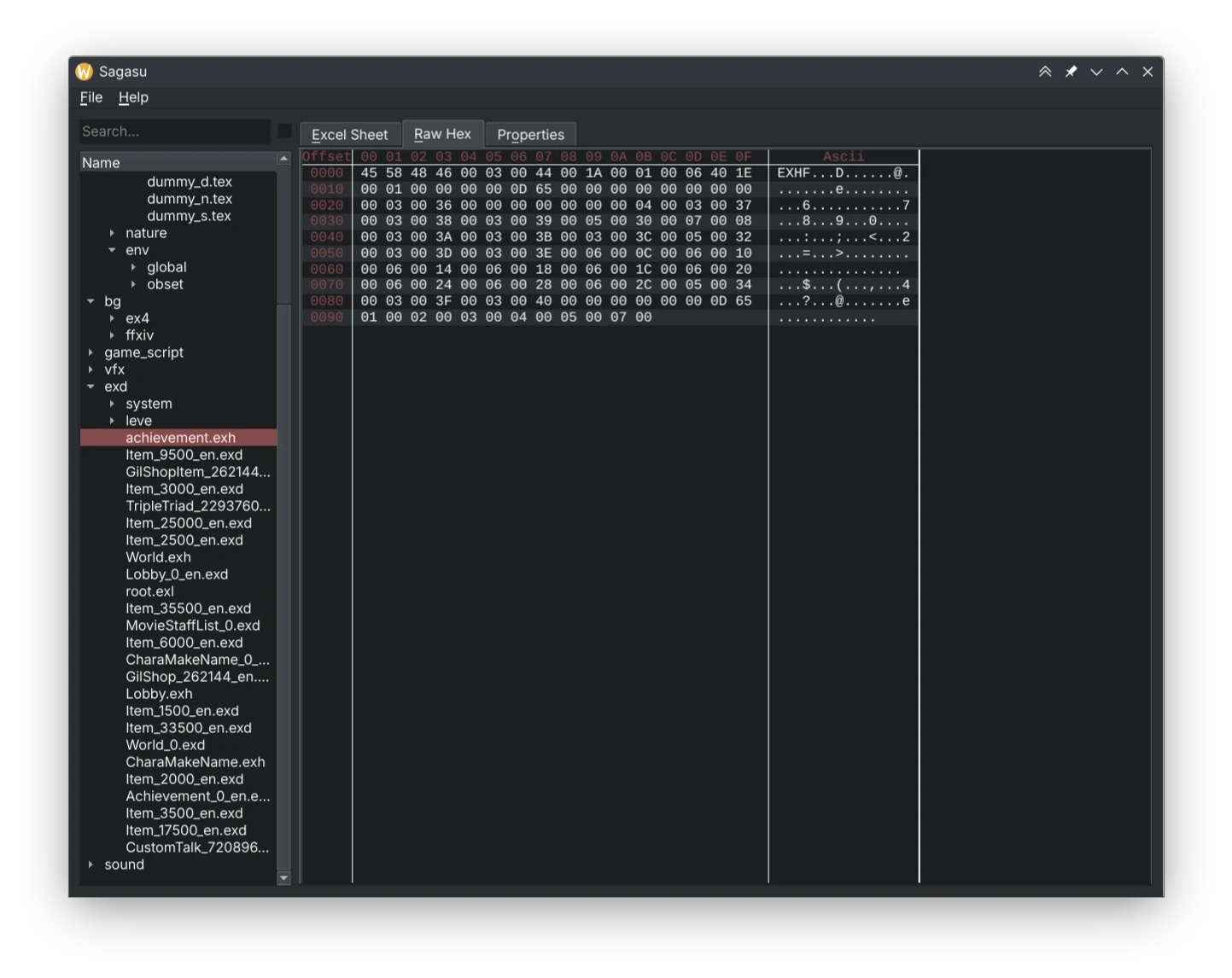Expand the system folder
1232x978 pixels.
tap(112, 404)
